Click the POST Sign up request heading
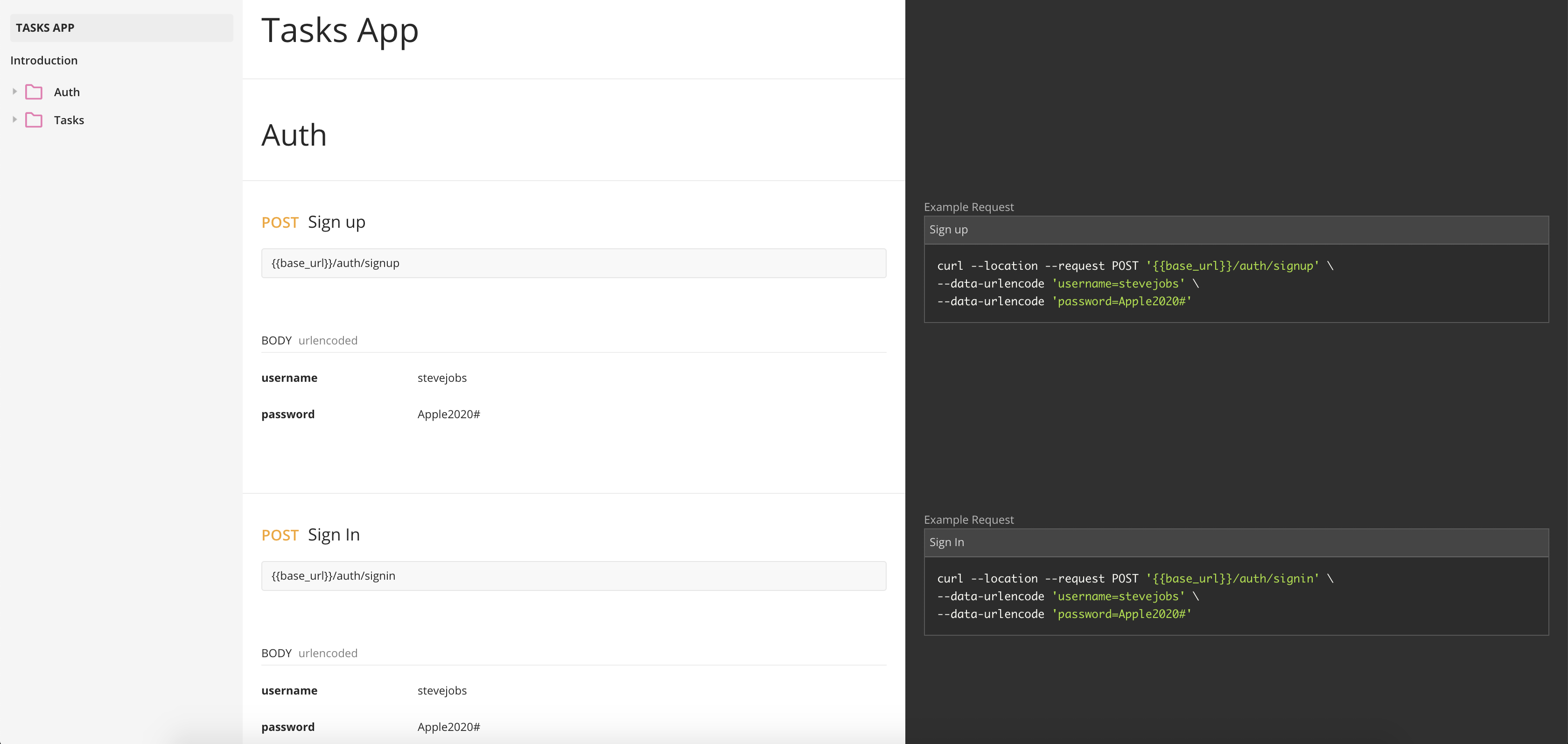 (x=314, y=222)
